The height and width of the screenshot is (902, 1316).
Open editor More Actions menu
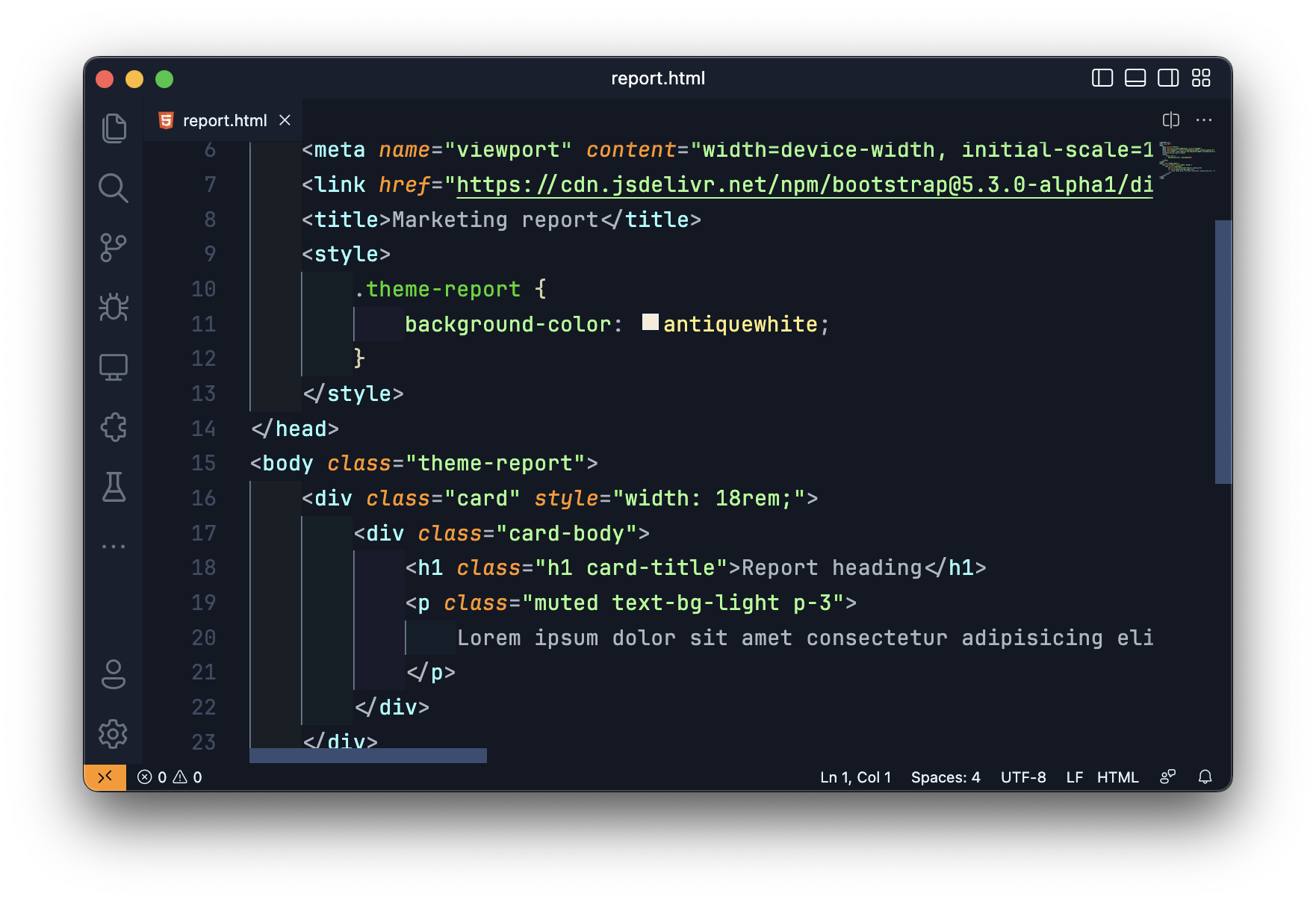click(1204, 120)
